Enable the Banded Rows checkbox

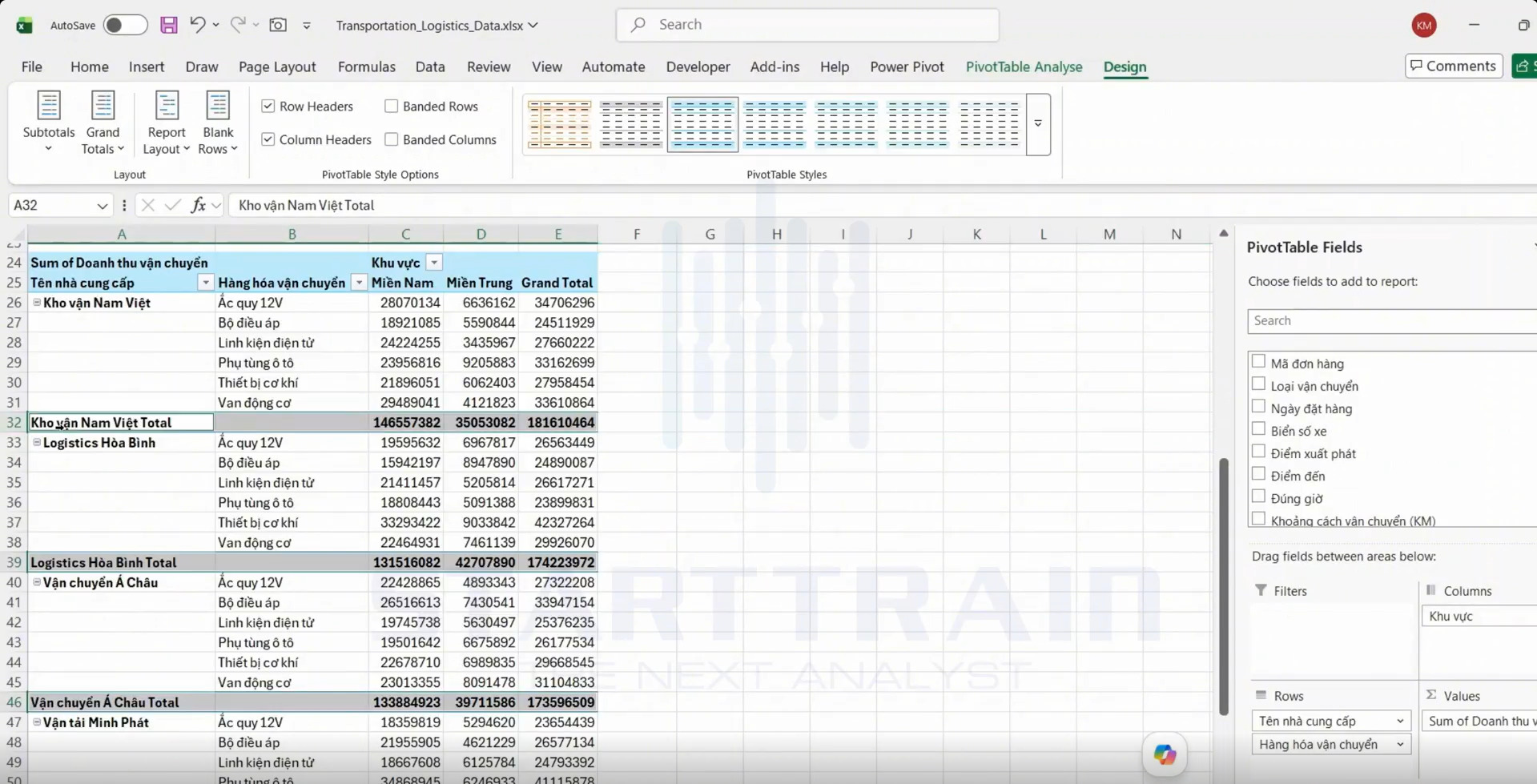(391, 106)
